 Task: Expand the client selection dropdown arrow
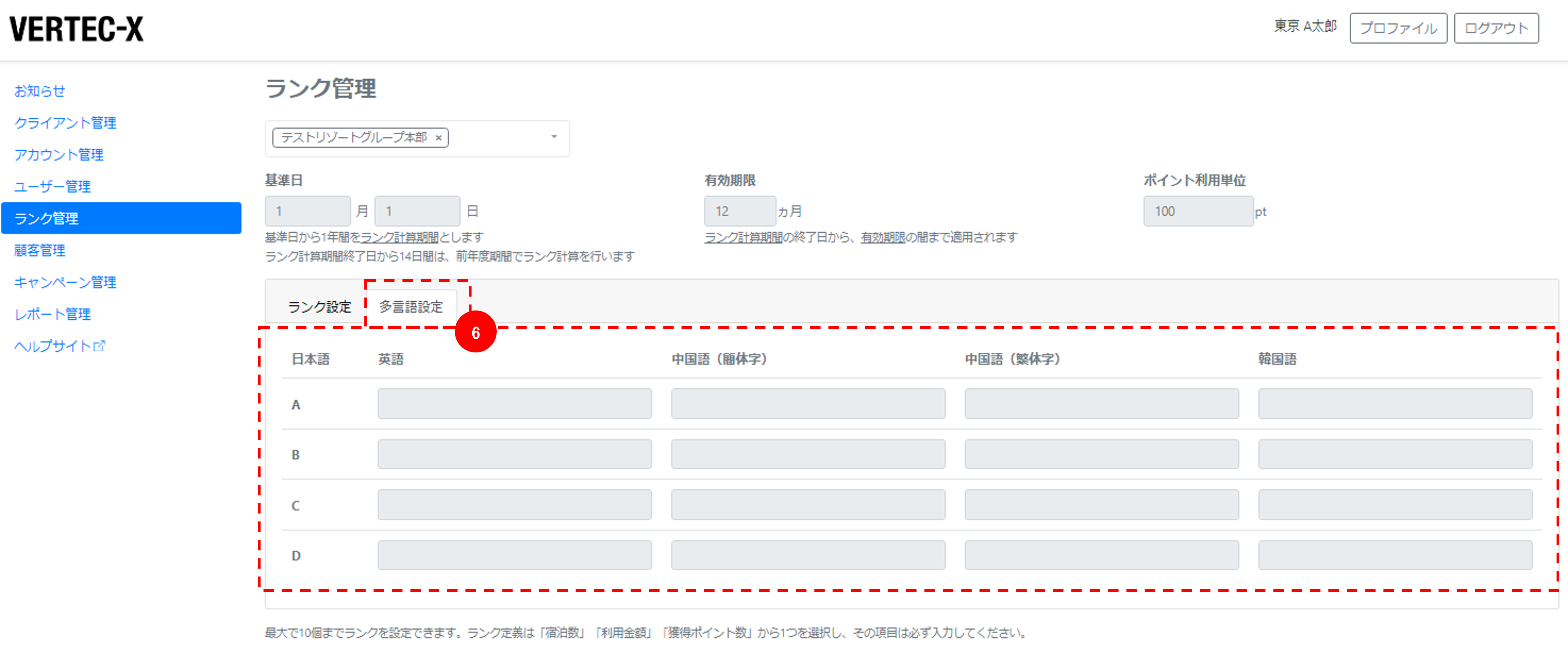[x=554, y=137]
